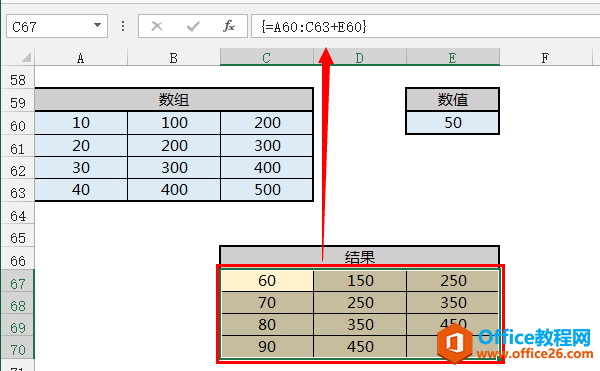
Task: Select cell A61 containing 20
Action: [x=81, y=145]
